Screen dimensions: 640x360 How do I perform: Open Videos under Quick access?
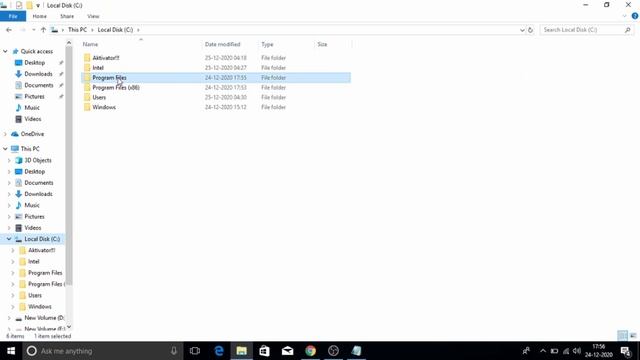pyautogui.click(x=33, y=119)
